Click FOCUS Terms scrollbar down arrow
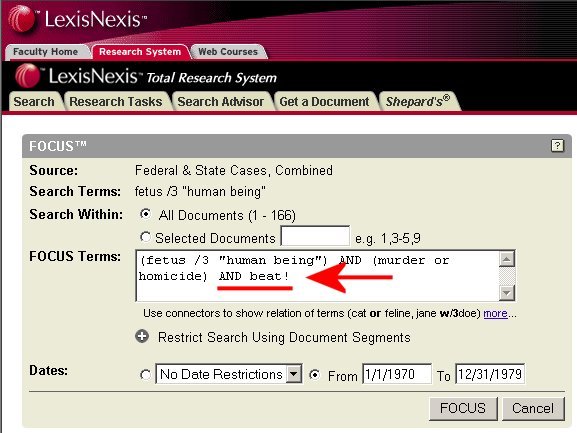 pos(507,293)
